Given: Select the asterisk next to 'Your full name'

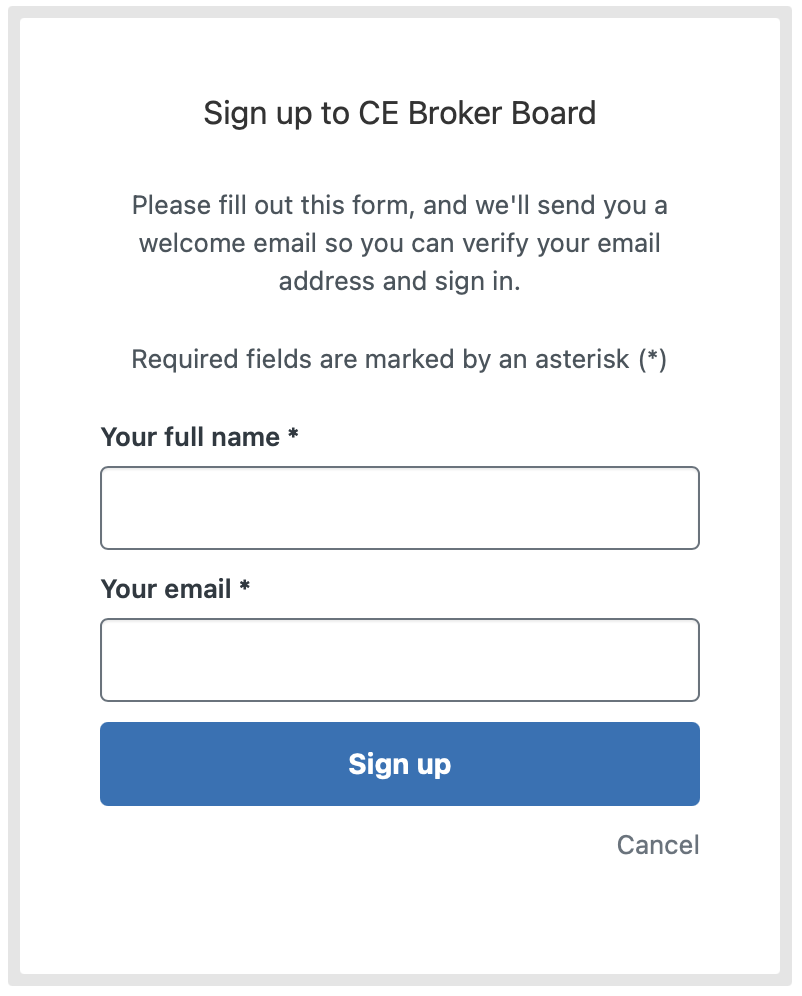Looking at the screenshot, I should (293, 434).
